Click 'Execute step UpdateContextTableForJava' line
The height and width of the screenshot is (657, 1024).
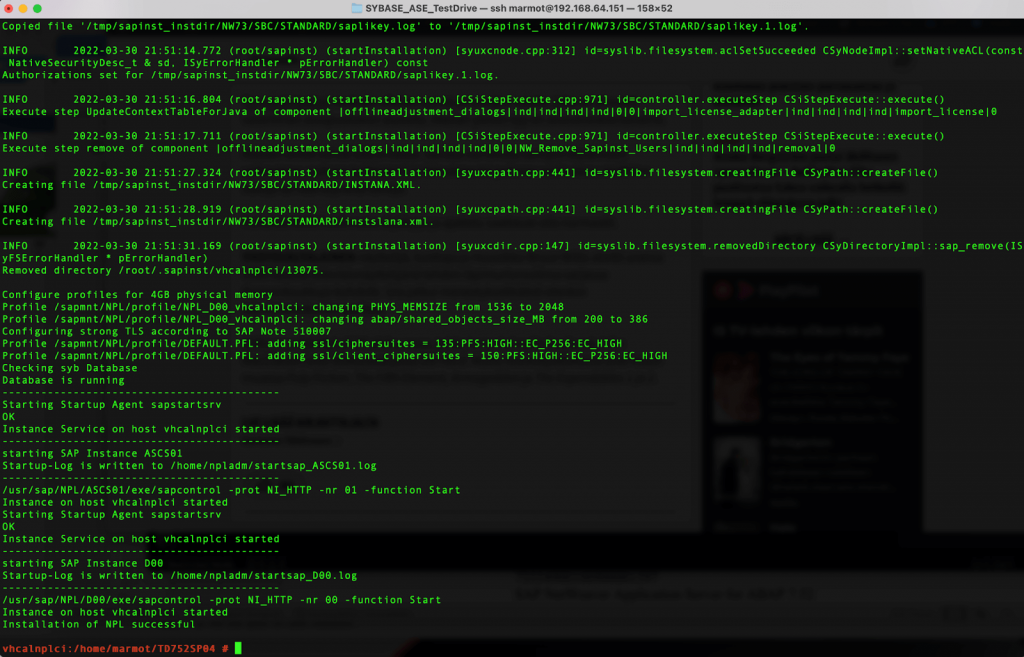(500, 112)
